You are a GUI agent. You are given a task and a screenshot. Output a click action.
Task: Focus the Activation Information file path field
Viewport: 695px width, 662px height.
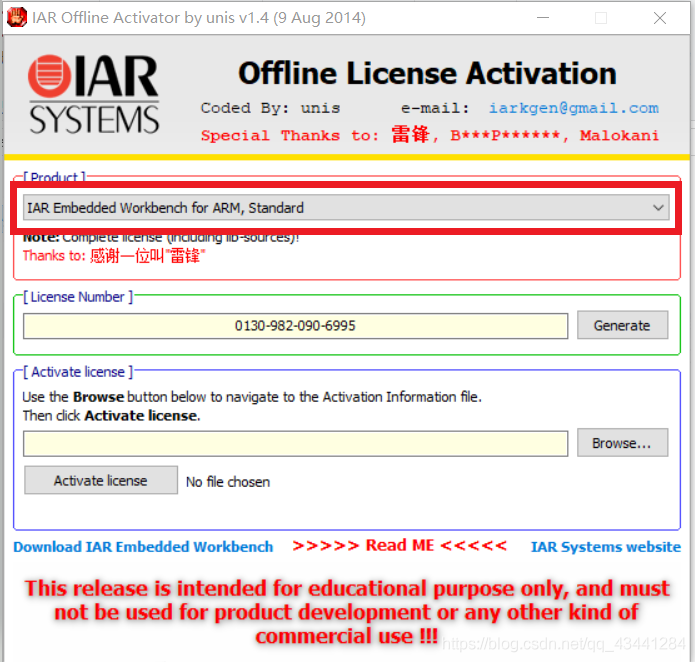point(295,443)
